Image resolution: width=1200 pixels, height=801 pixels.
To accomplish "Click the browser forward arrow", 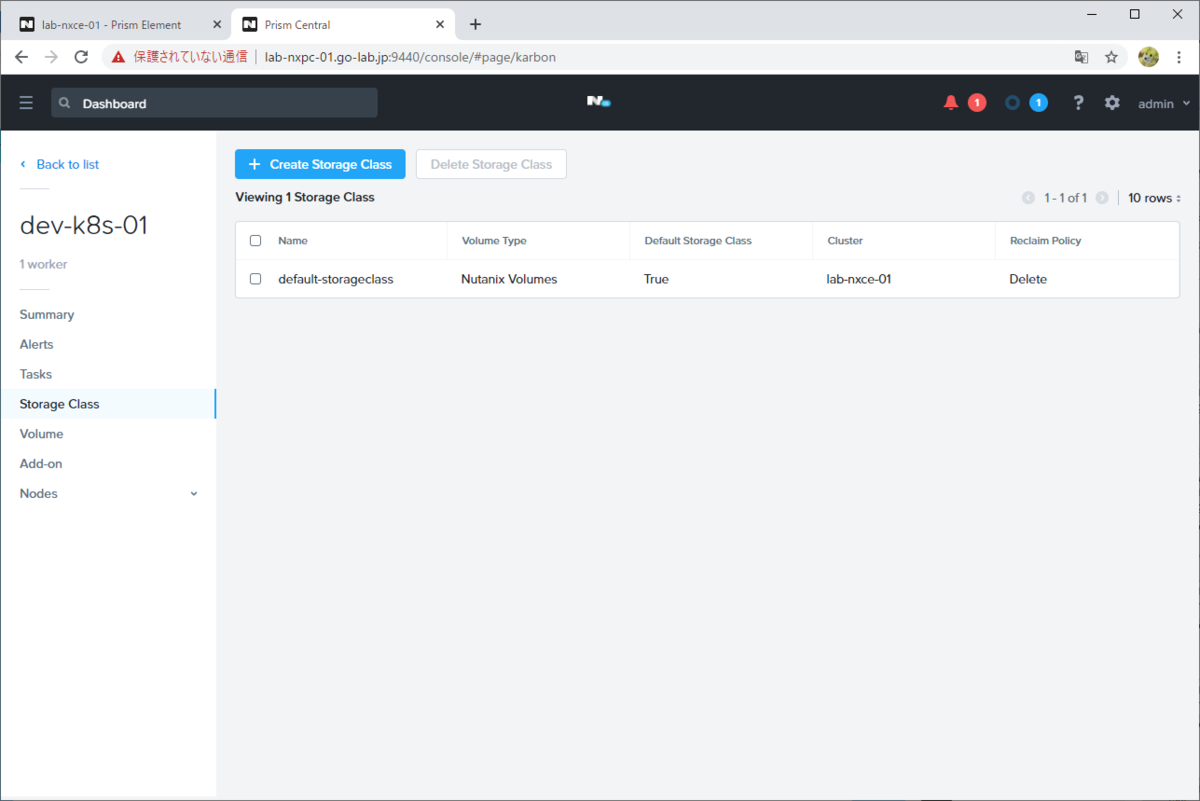I will tap(51, 57).
